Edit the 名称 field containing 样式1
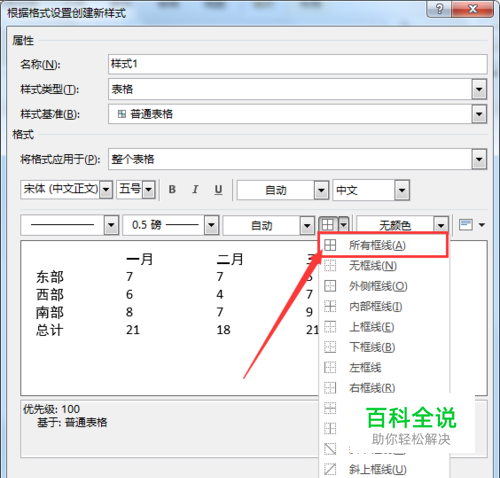500x478 pixels. [x=298, y=64]
